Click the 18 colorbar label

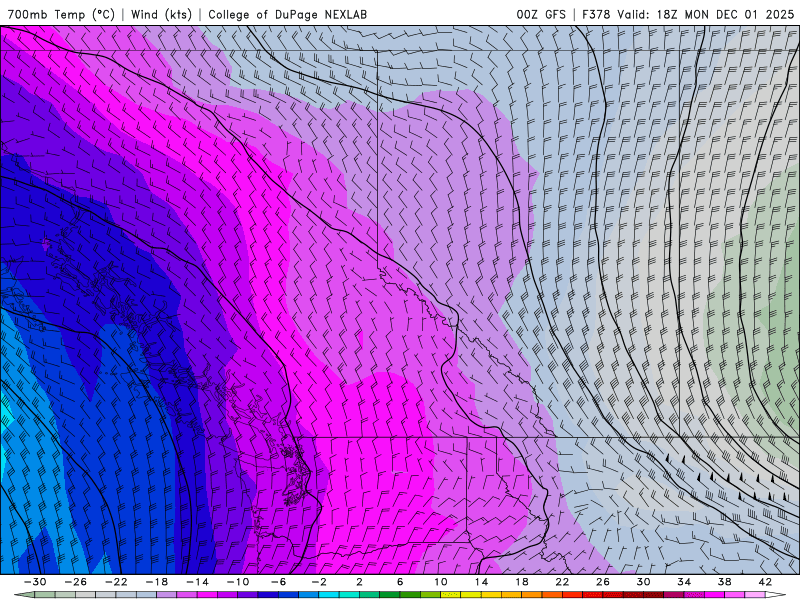click(x=521, y=582)
